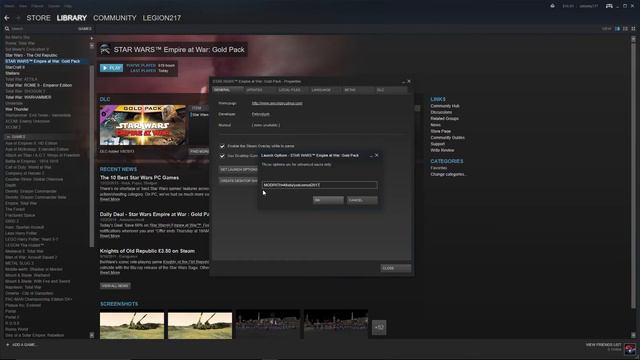Click the library list vertical scrollbar
This screenshot has width=640, height=360.
[91, 155]
